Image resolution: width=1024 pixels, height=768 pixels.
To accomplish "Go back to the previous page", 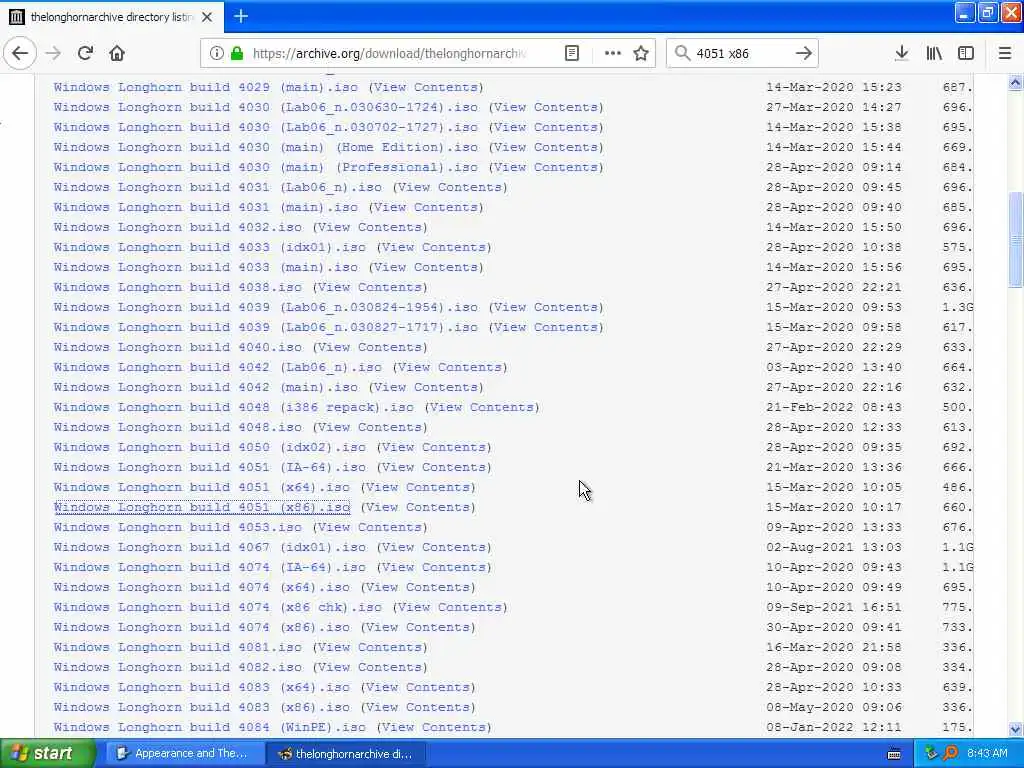I will [20, 53].
